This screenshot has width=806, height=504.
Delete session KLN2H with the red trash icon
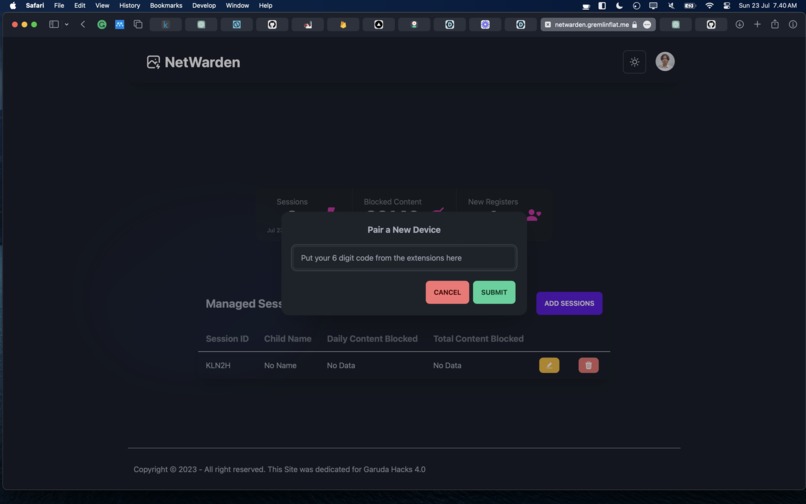[x=589, y=365]
